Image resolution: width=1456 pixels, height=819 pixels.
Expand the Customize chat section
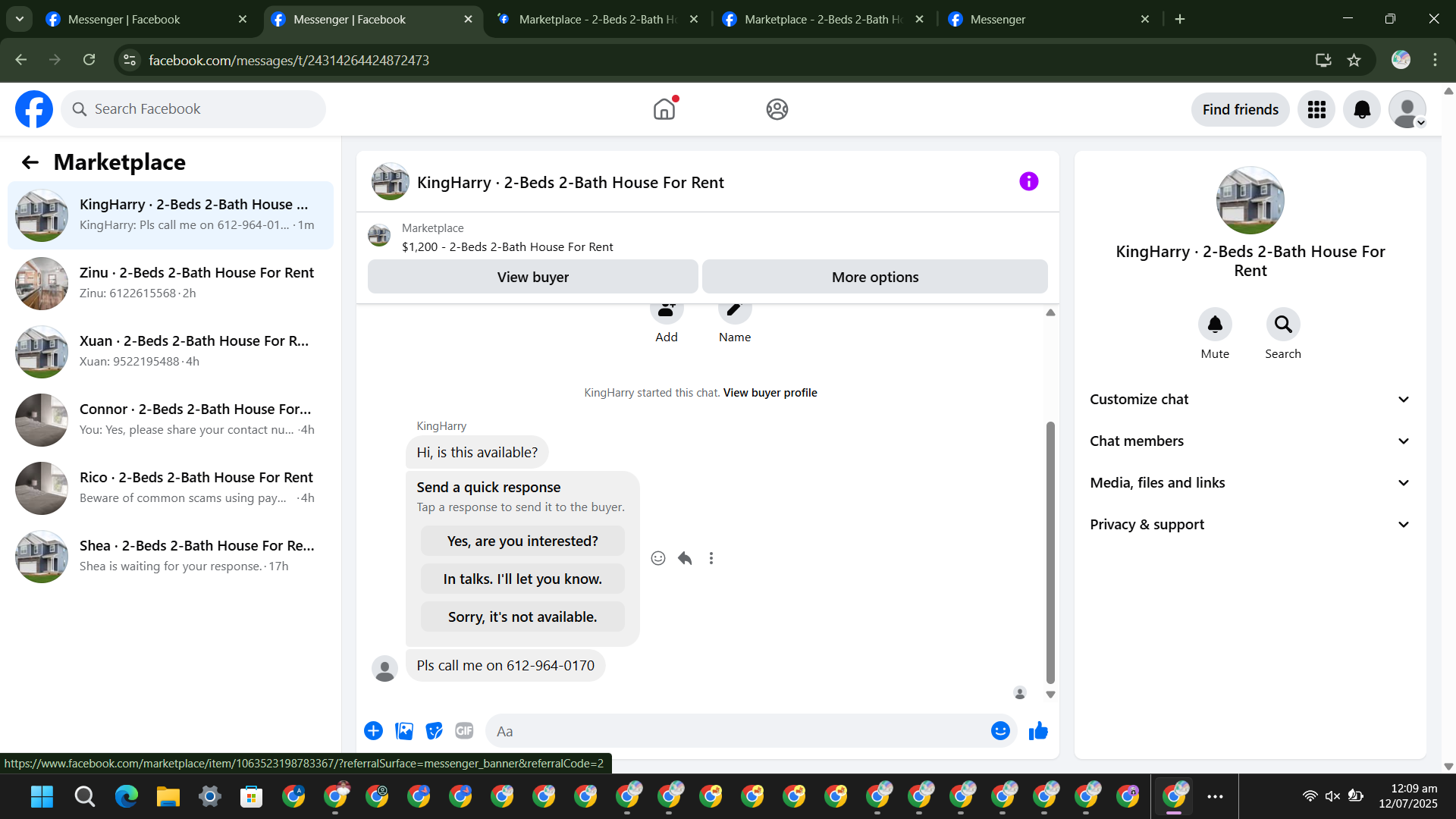[1250, 400]
